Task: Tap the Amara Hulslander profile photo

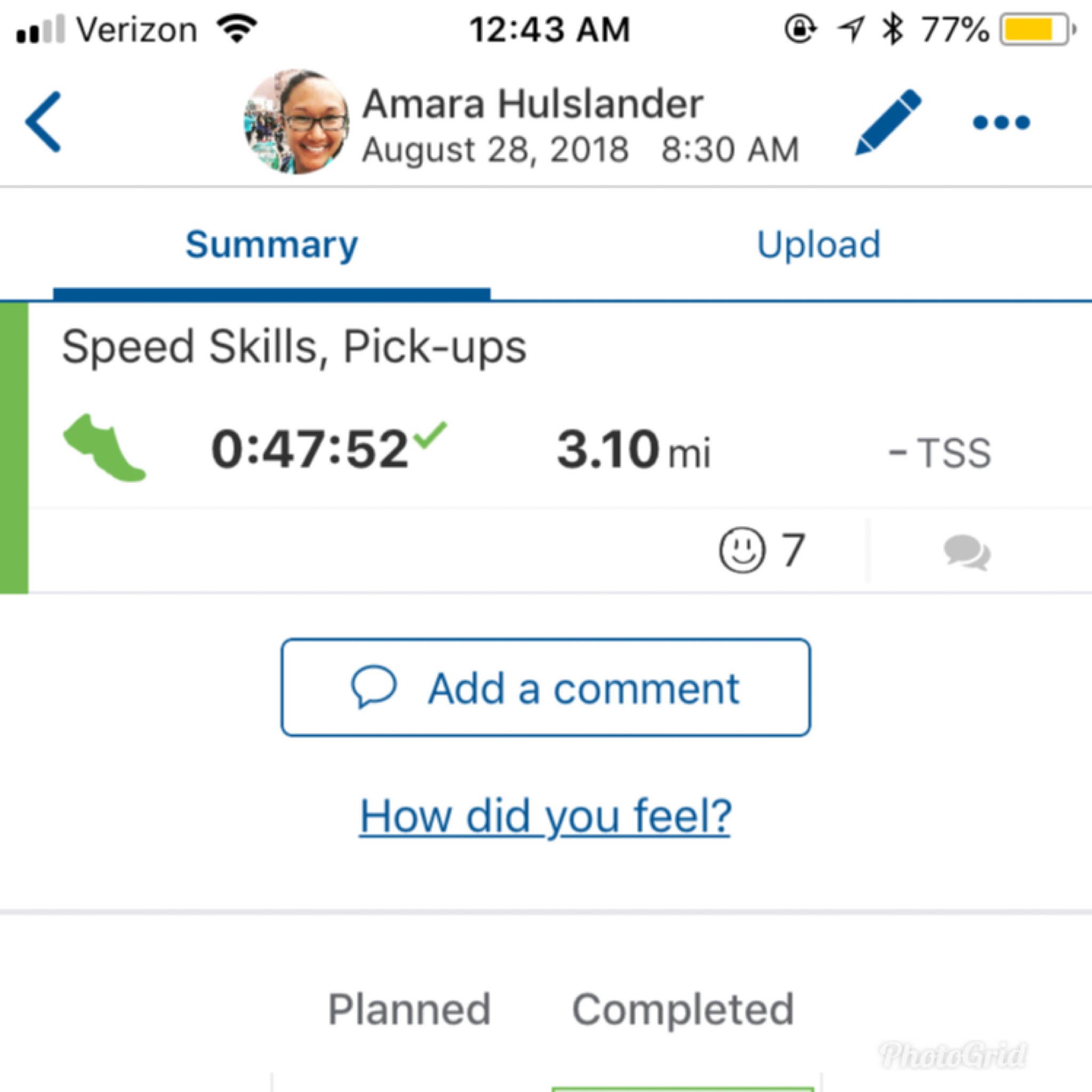Action: pyautogui.click(x=296, y=122)
